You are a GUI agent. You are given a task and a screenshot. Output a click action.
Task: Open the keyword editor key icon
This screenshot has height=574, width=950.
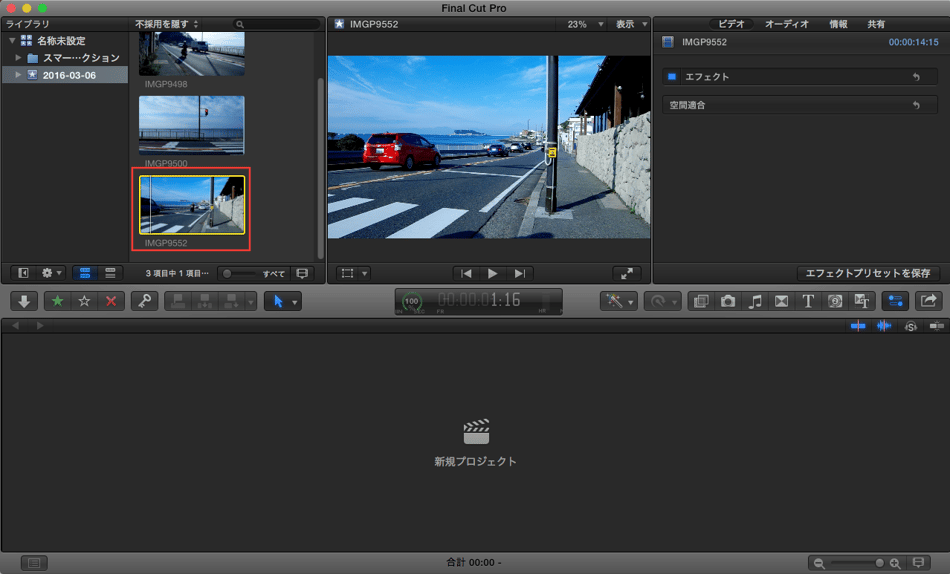pos(144,301)
